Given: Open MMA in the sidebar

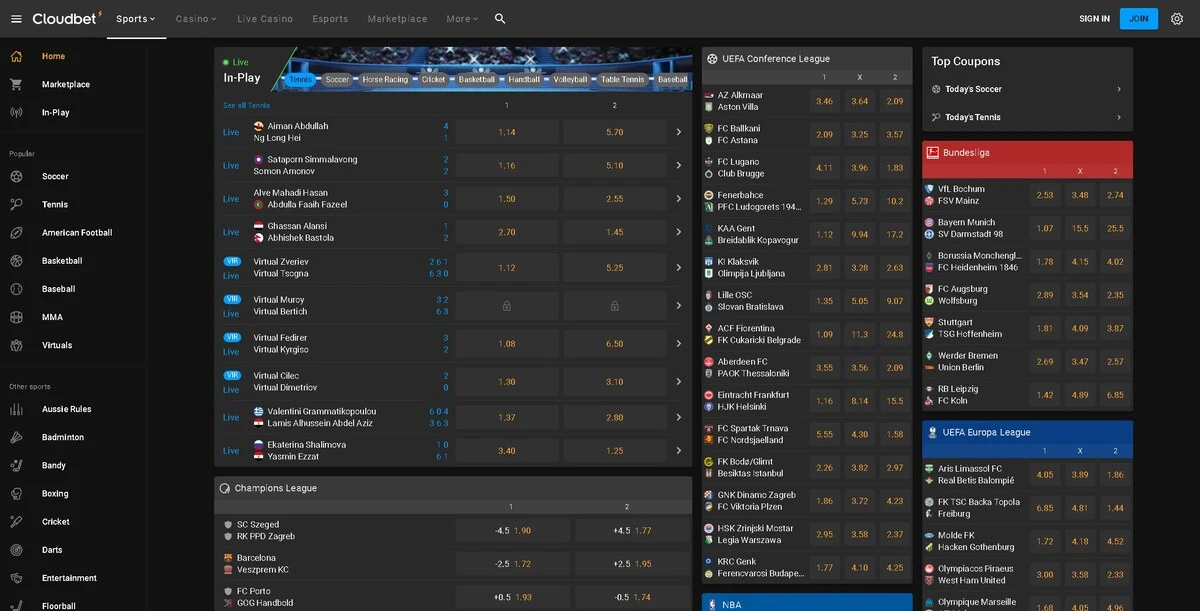Looking at the screenshot, I should (52, 317).
